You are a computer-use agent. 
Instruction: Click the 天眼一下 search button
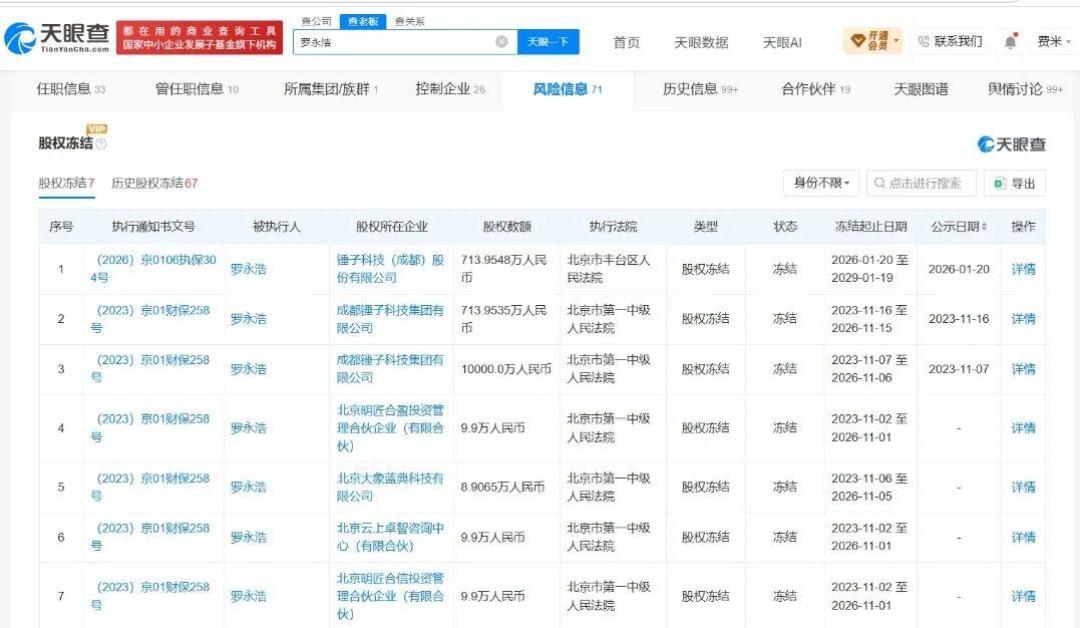(548, 42)
